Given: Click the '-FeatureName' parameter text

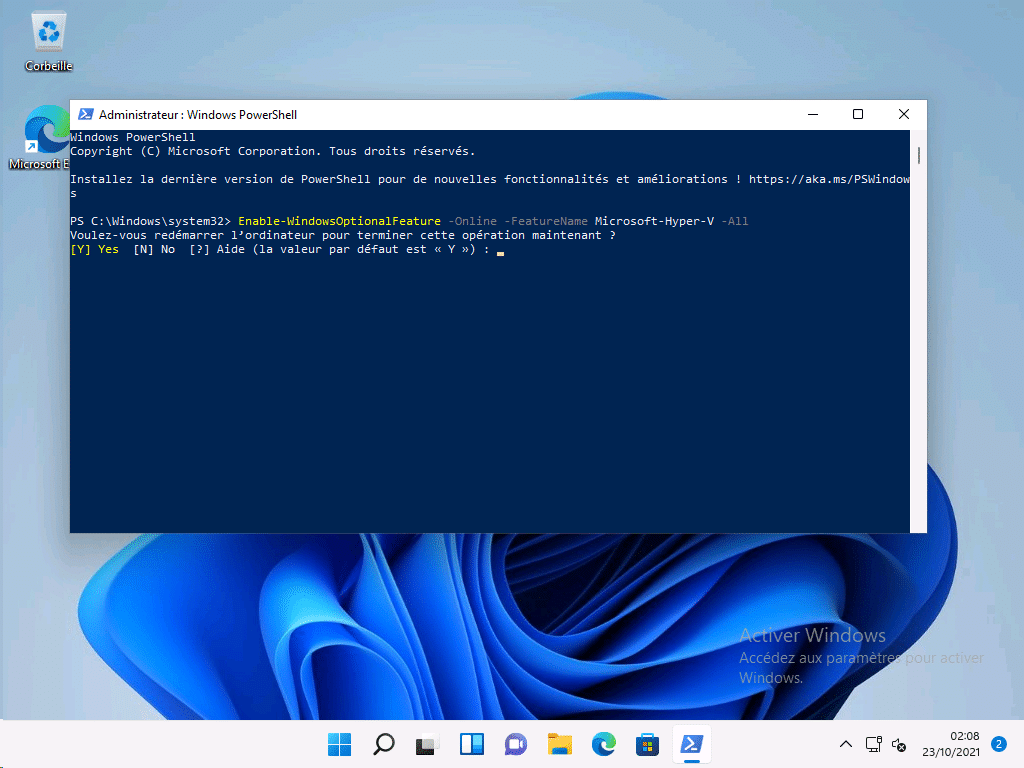Looking at the screenshot, I should [545, 221].
